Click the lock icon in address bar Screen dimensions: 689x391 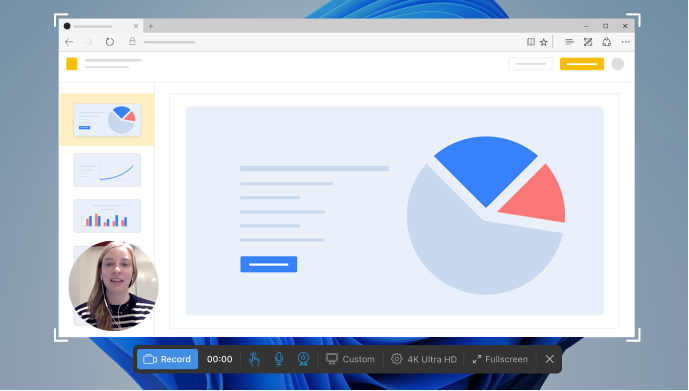132,41
